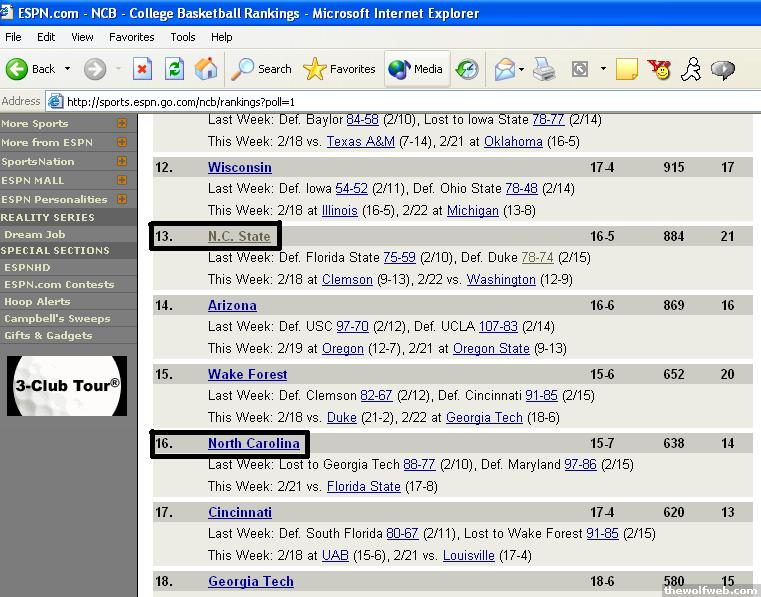Open the Tools menu
The image size is (761, 597).
pyautogui.click(x=183, y=37)
